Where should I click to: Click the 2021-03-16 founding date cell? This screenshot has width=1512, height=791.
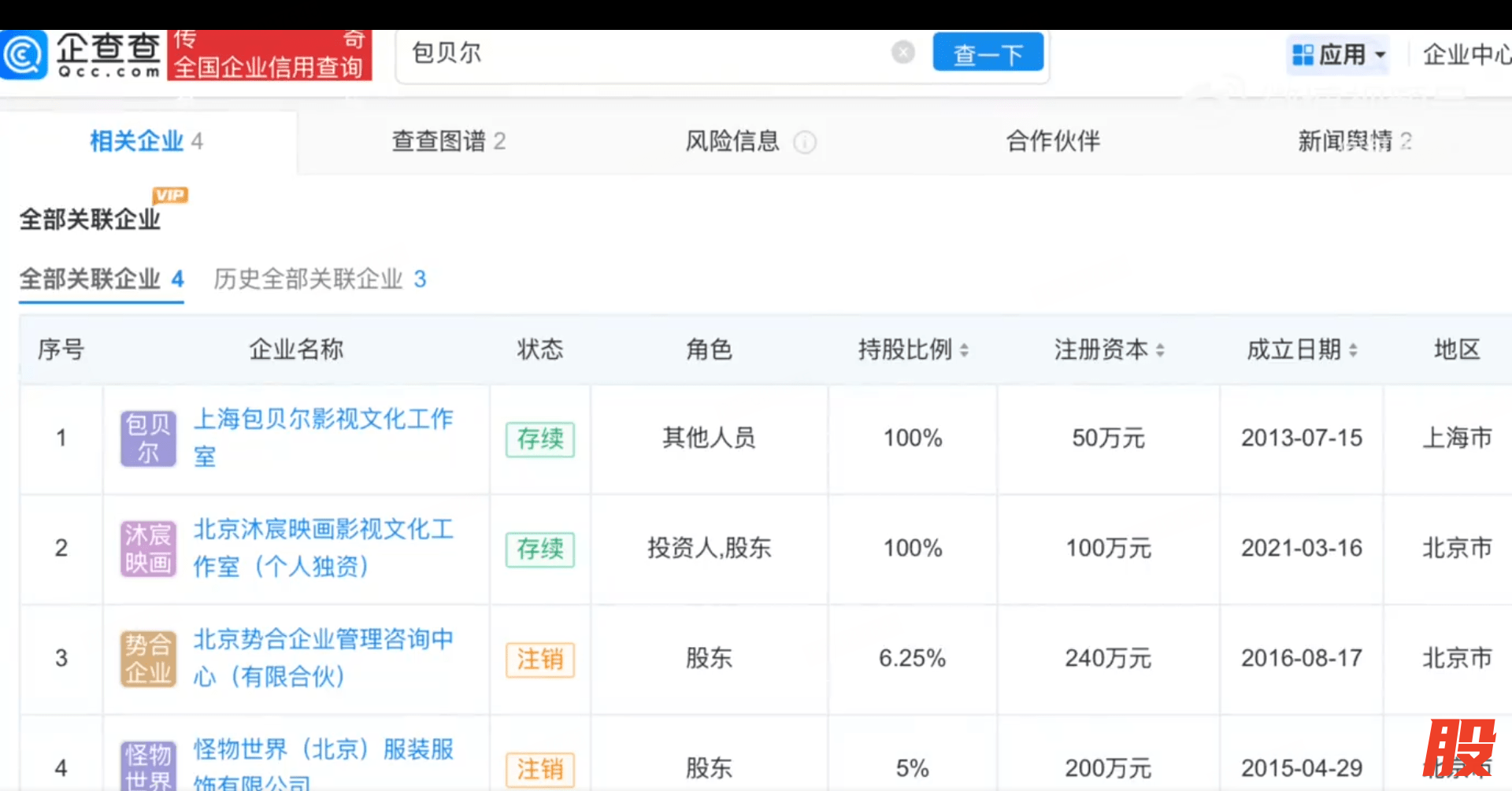[x=1302, y=549]
